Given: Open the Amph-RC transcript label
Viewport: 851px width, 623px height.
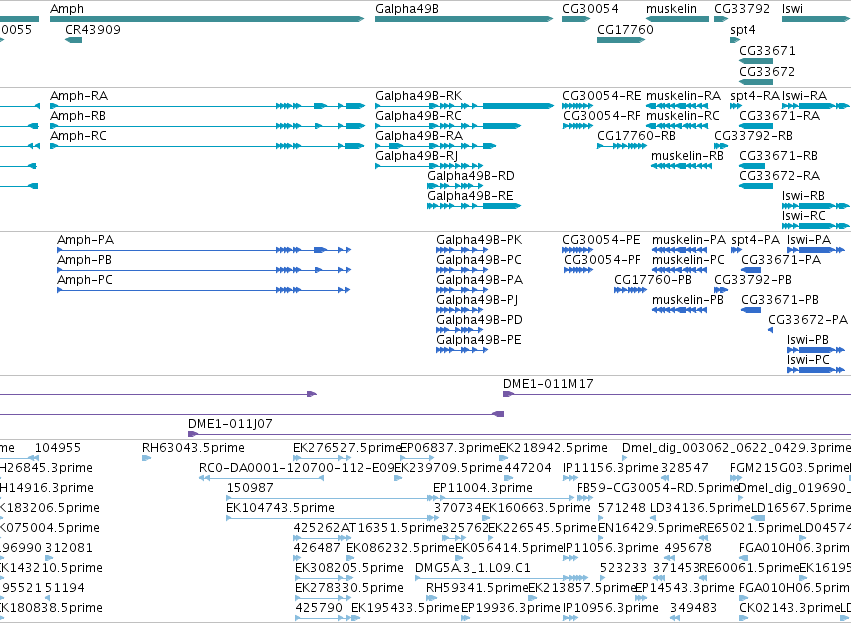Looking at the screenshot, I should coord(78,136).
